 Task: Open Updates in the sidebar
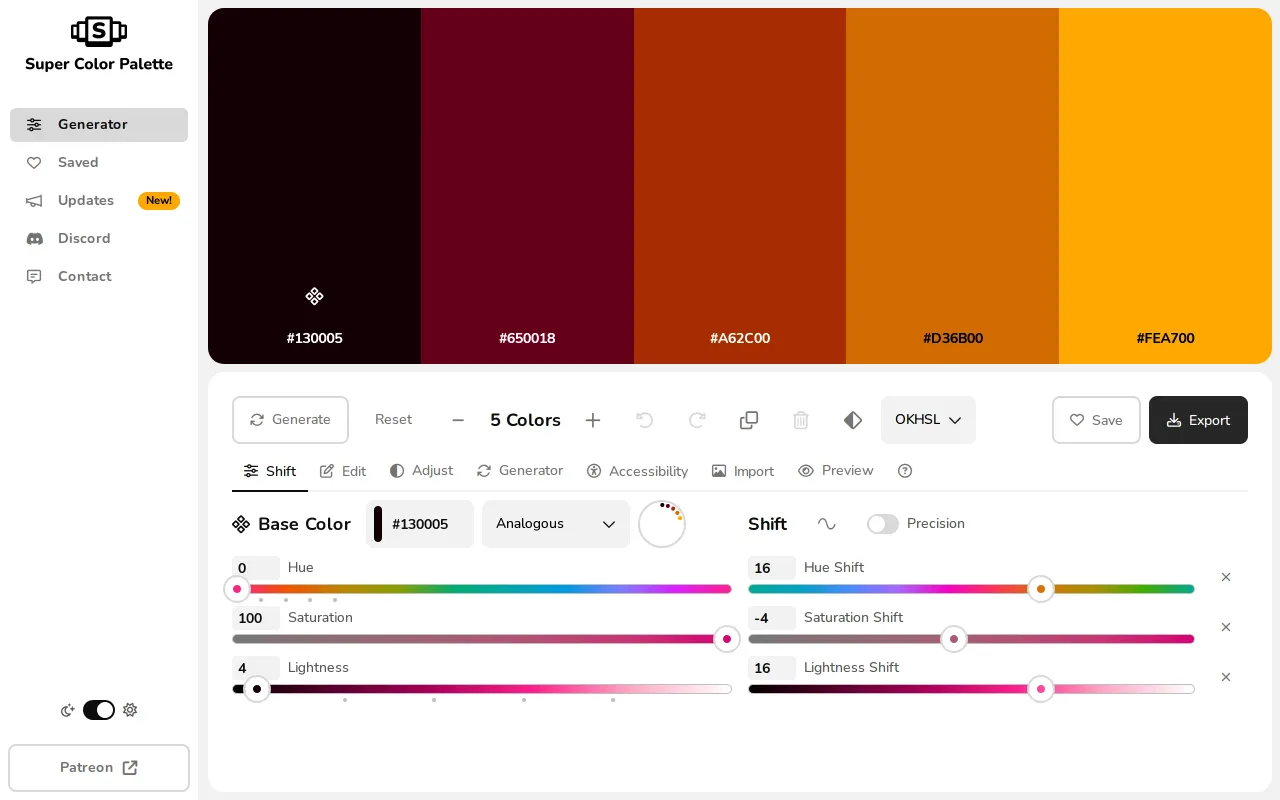point(99,201)
